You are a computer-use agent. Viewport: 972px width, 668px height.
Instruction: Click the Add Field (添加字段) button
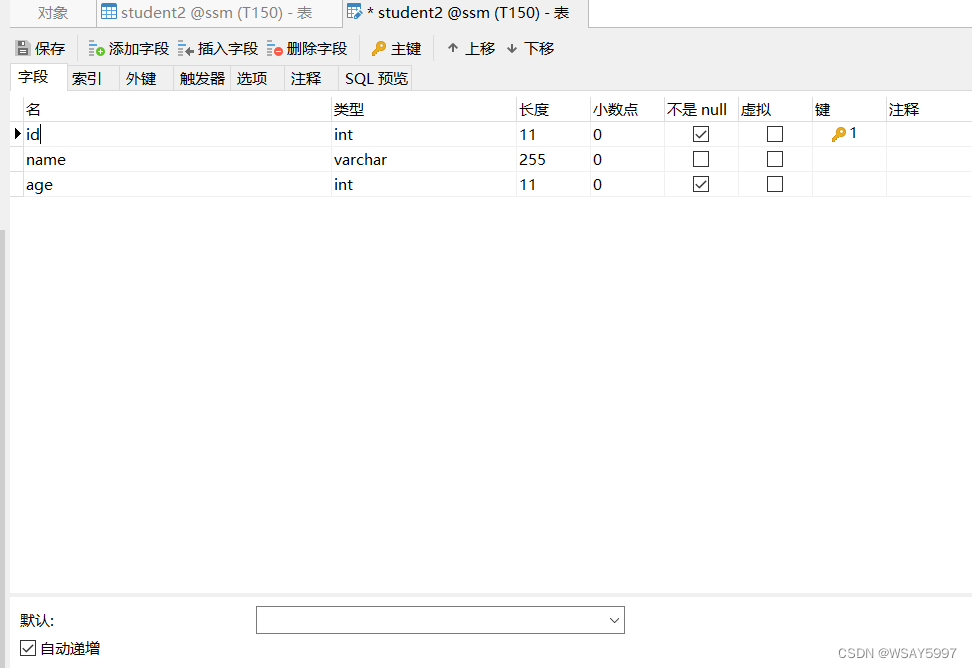coord(129,48)
